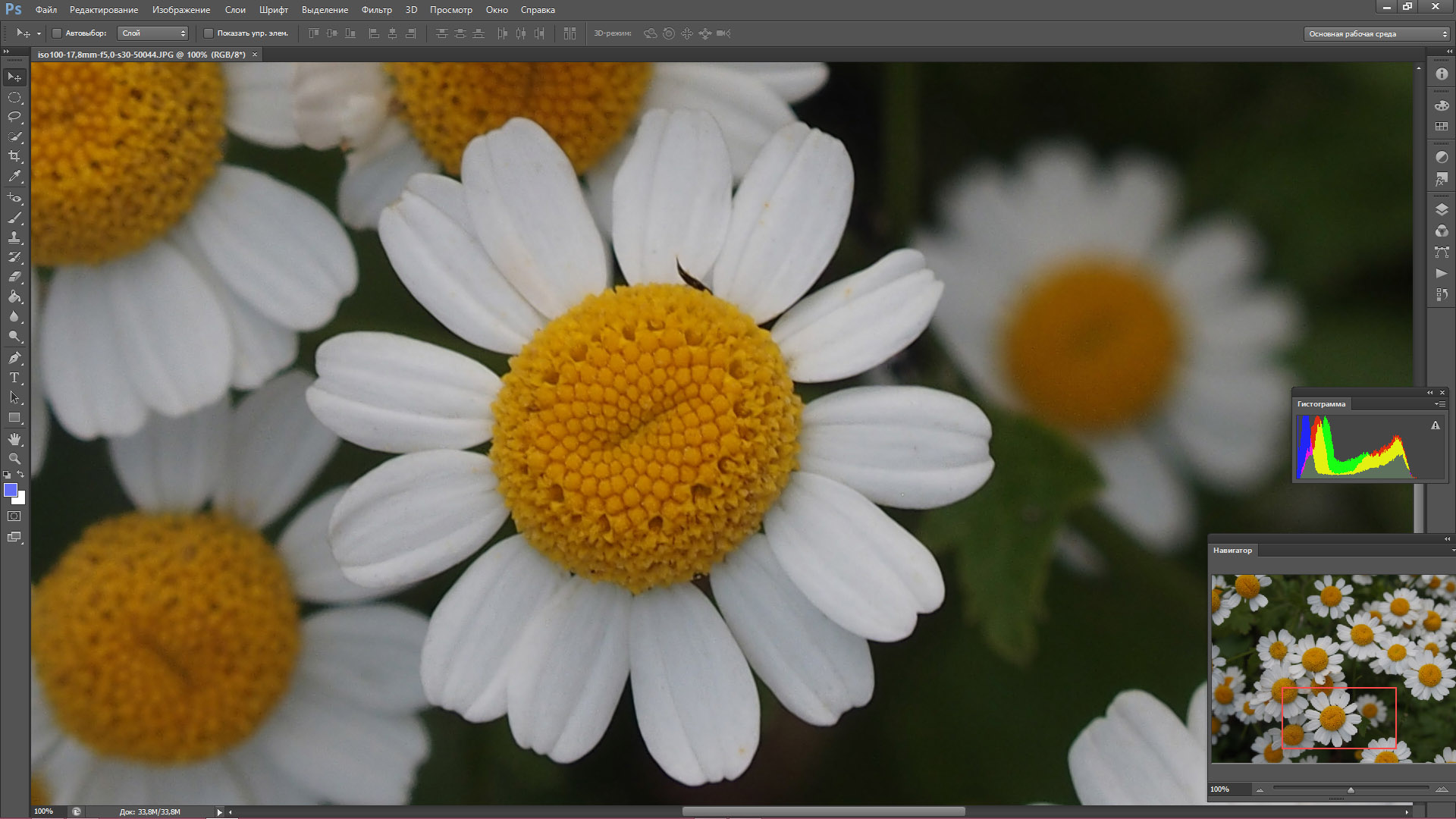Click the navigator zoom-in mountains button
Screen dimensions: 1456x819
(1441, 789)
